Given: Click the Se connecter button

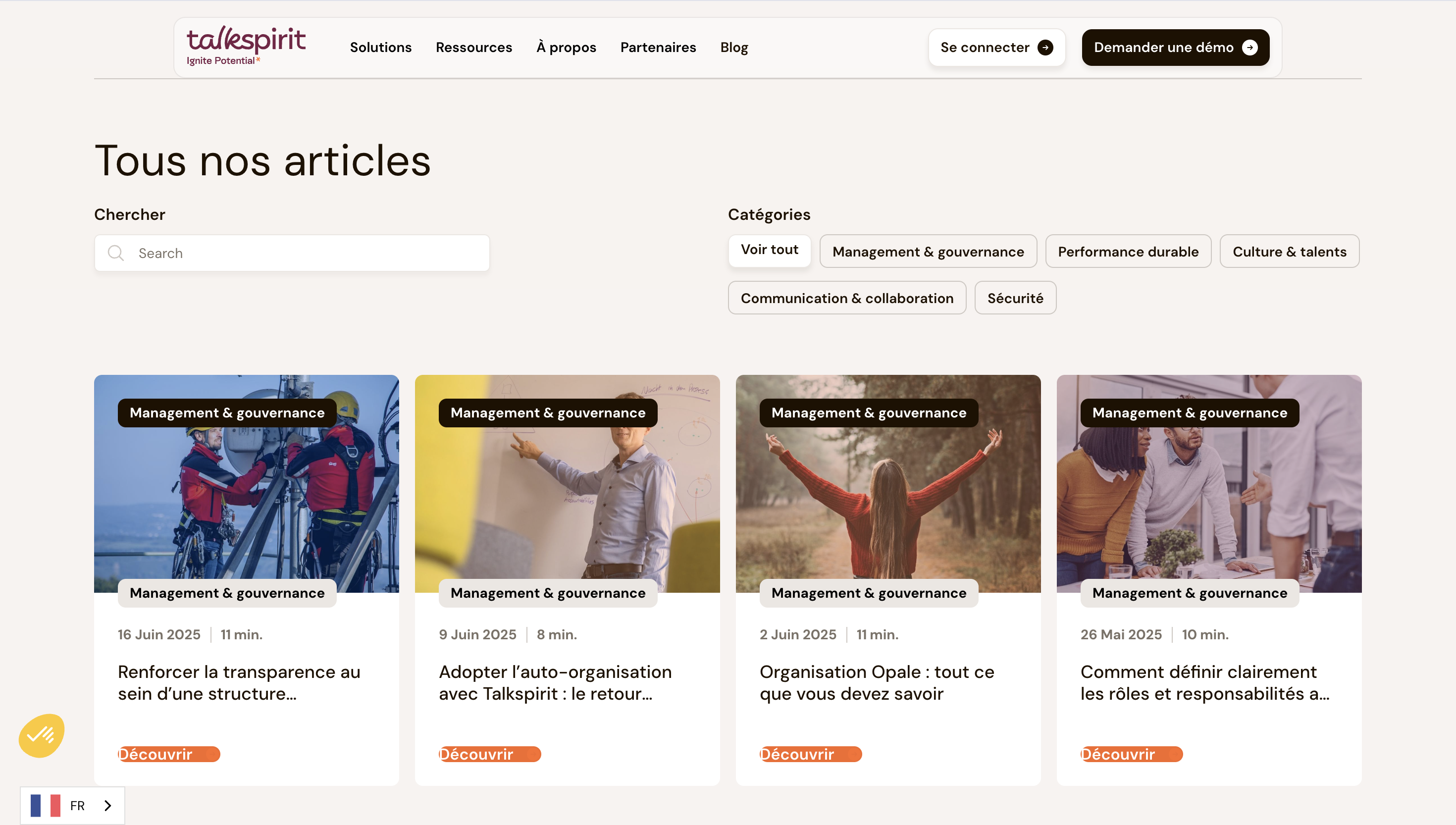Looking at the screenshot, I should click(996, 47).
